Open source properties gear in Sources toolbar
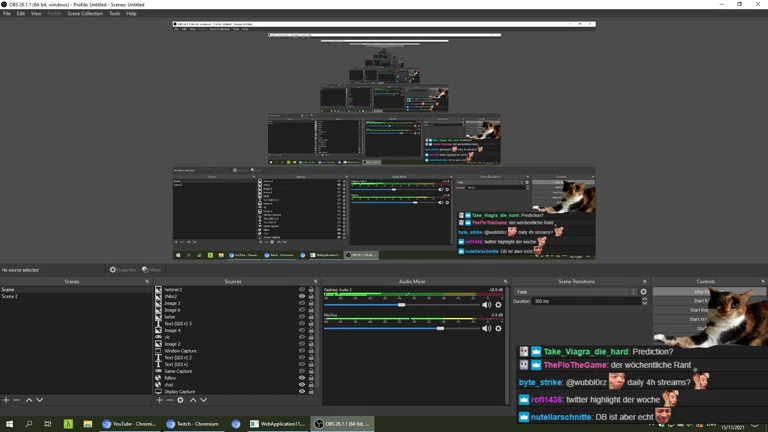The image size is (768, 432). point(181,400)
